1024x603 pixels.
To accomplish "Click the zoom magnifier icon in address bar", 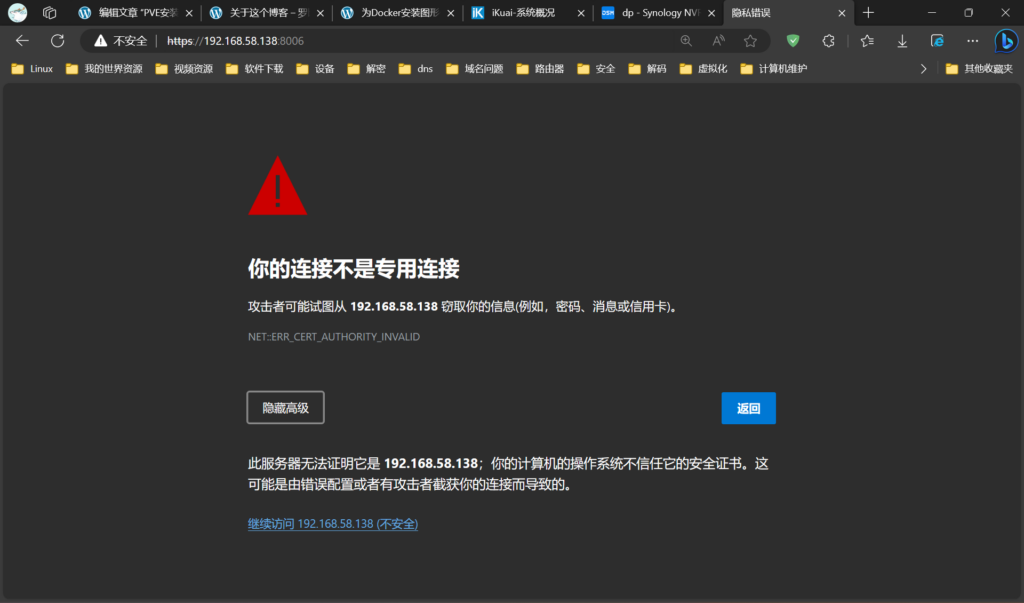I will coord(686,41).
